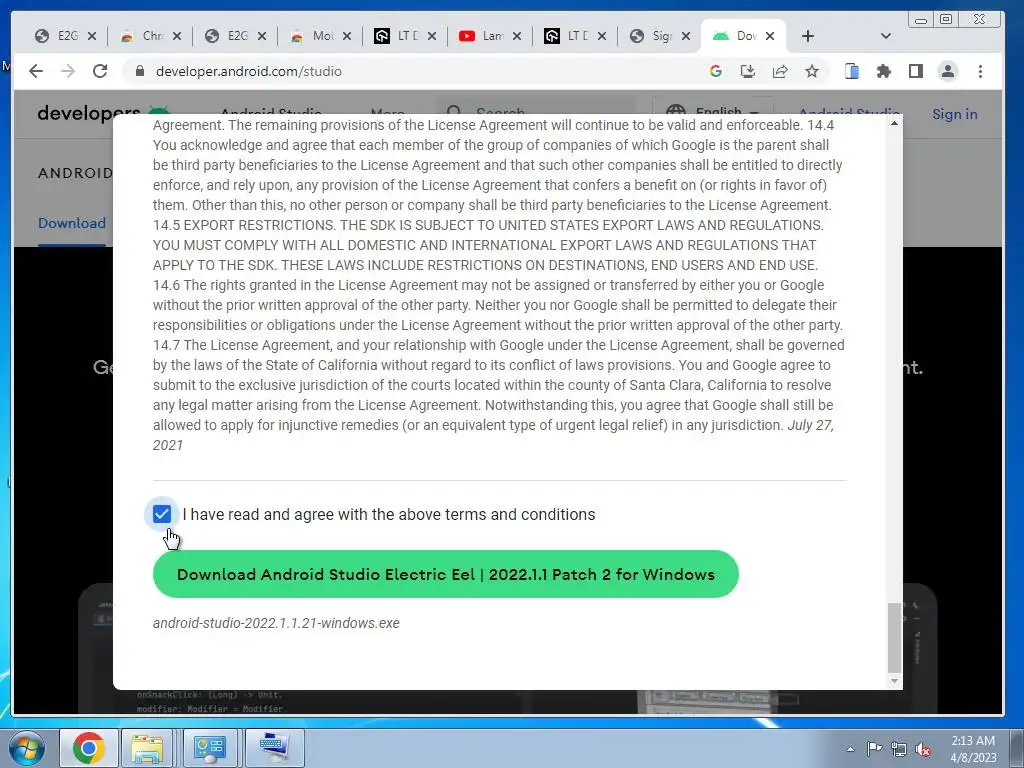Open the Chrome profile avatar
This screenshot has height=768, width=1024.
[948, 71]
